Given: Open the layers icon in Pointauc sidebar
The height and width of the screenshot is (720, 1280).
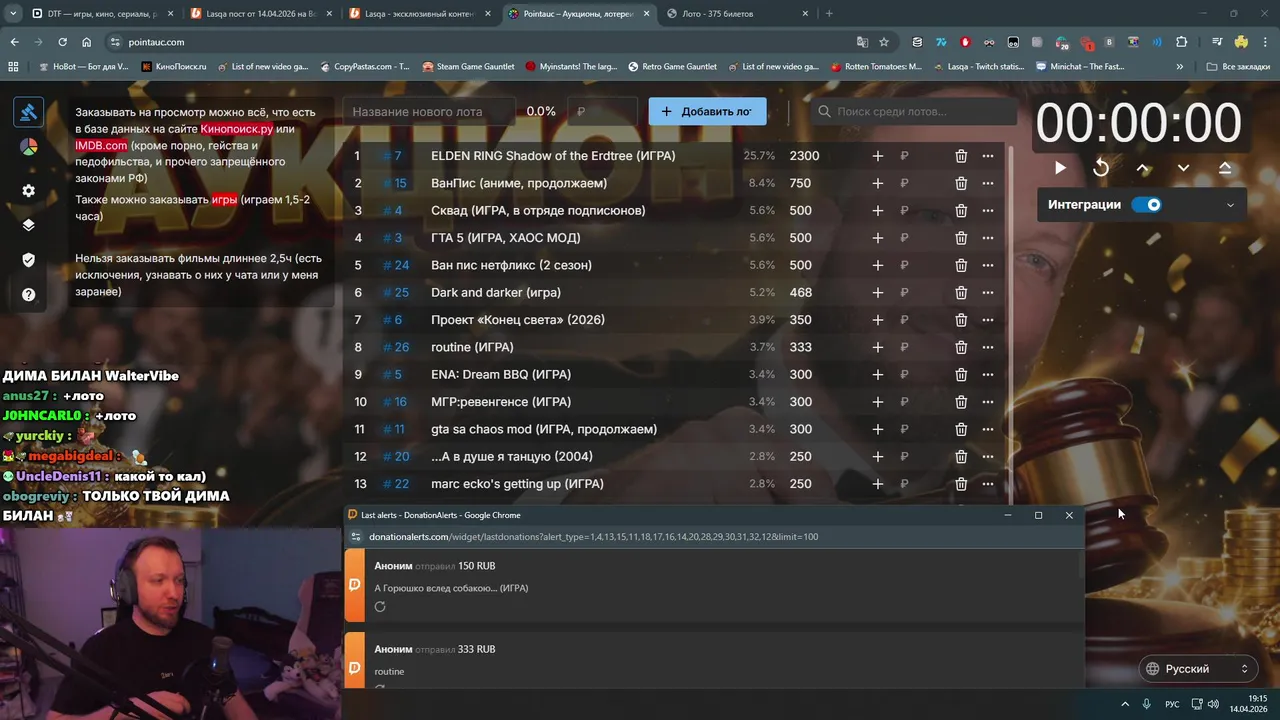Looking at the screenshot, I should click(x=28, y=225).
